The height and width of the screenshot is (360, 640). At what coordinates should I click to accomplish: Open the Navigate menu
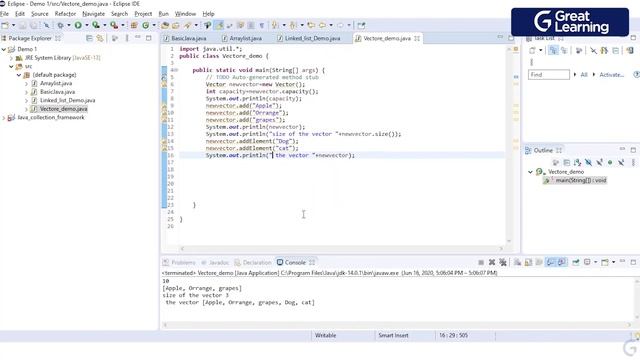pos(93,14)
